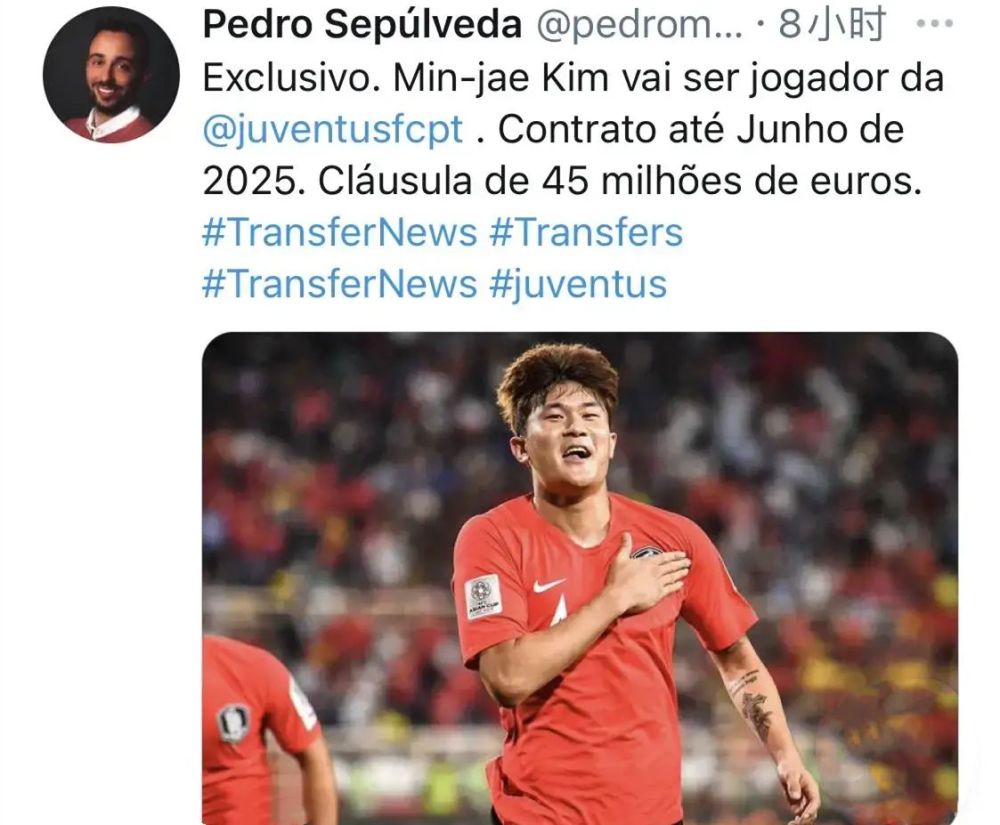
Task: Open the three-dot more options menu
Action: point(934,24)
